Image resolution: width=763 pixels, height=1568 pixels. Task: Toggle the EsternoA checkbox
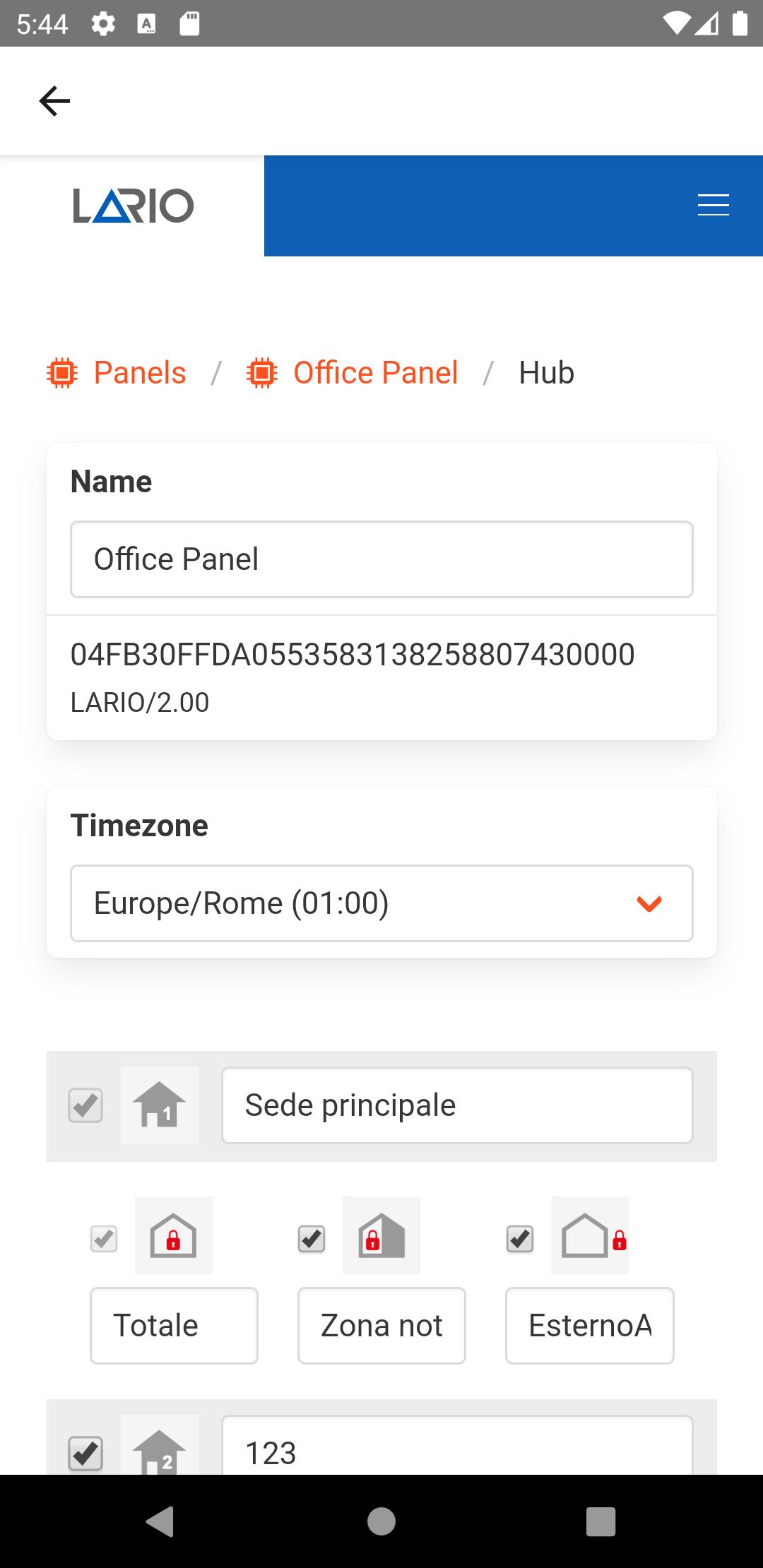(x=520, y=1239)
